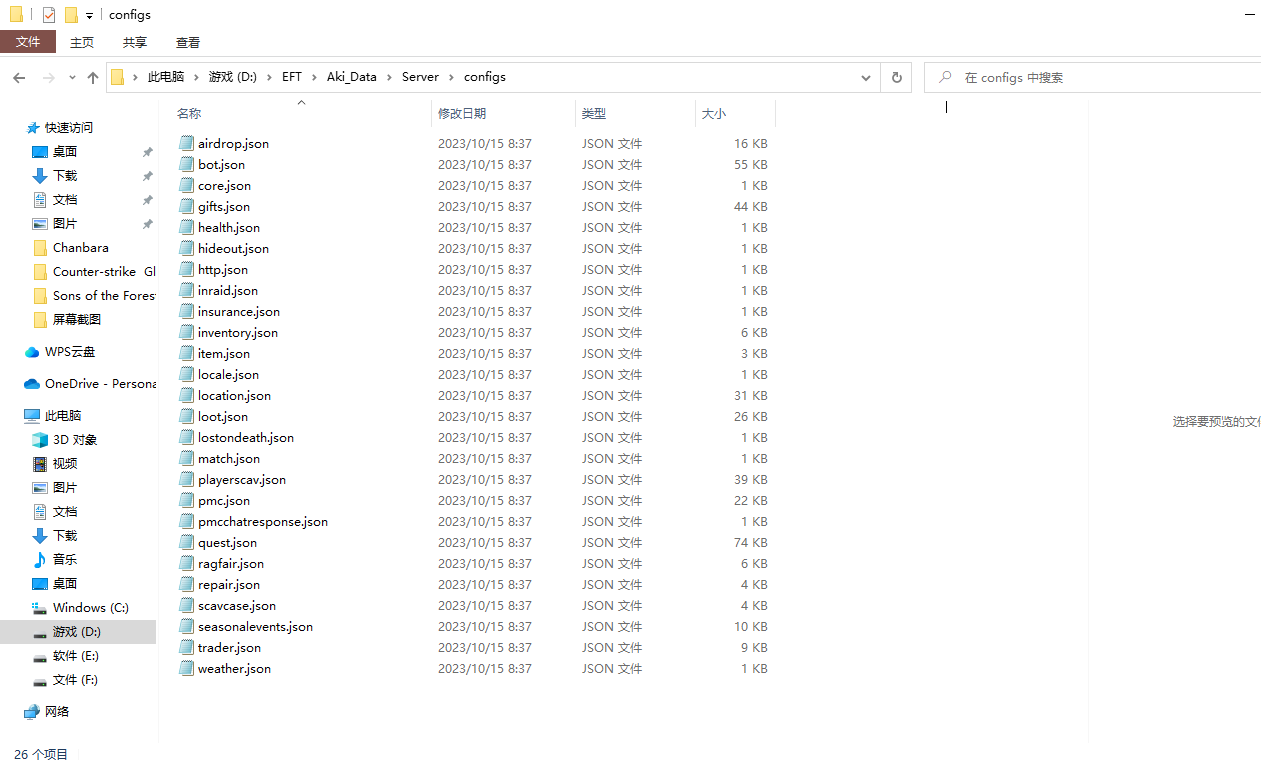Open the 文件 menu tab
Viewport: 1261px width, 766px height.
coord(28,42)
